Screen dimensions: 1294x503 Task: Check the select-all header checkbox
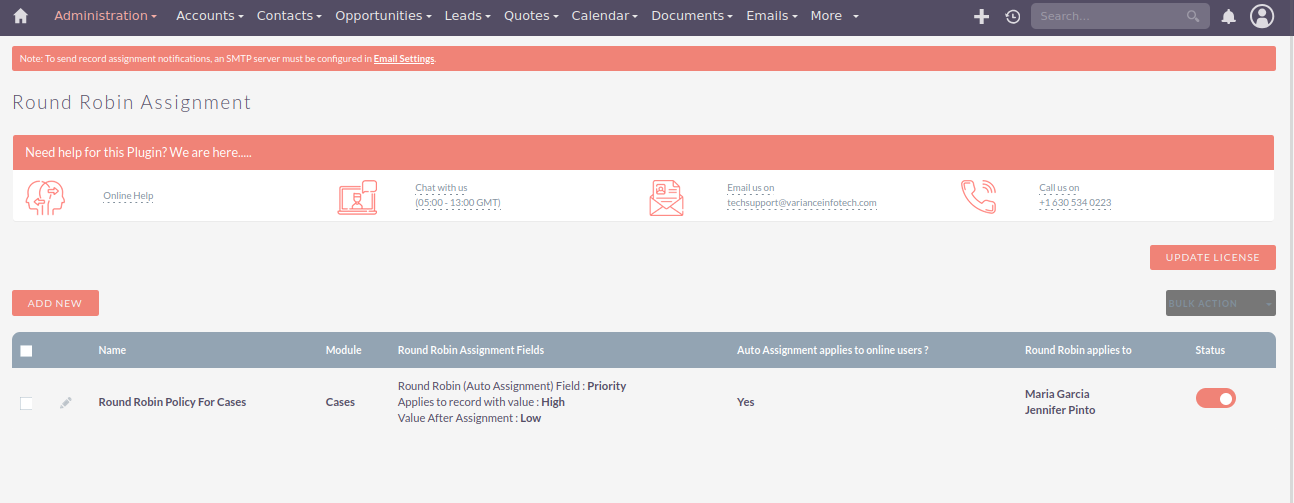click(26, 351)
